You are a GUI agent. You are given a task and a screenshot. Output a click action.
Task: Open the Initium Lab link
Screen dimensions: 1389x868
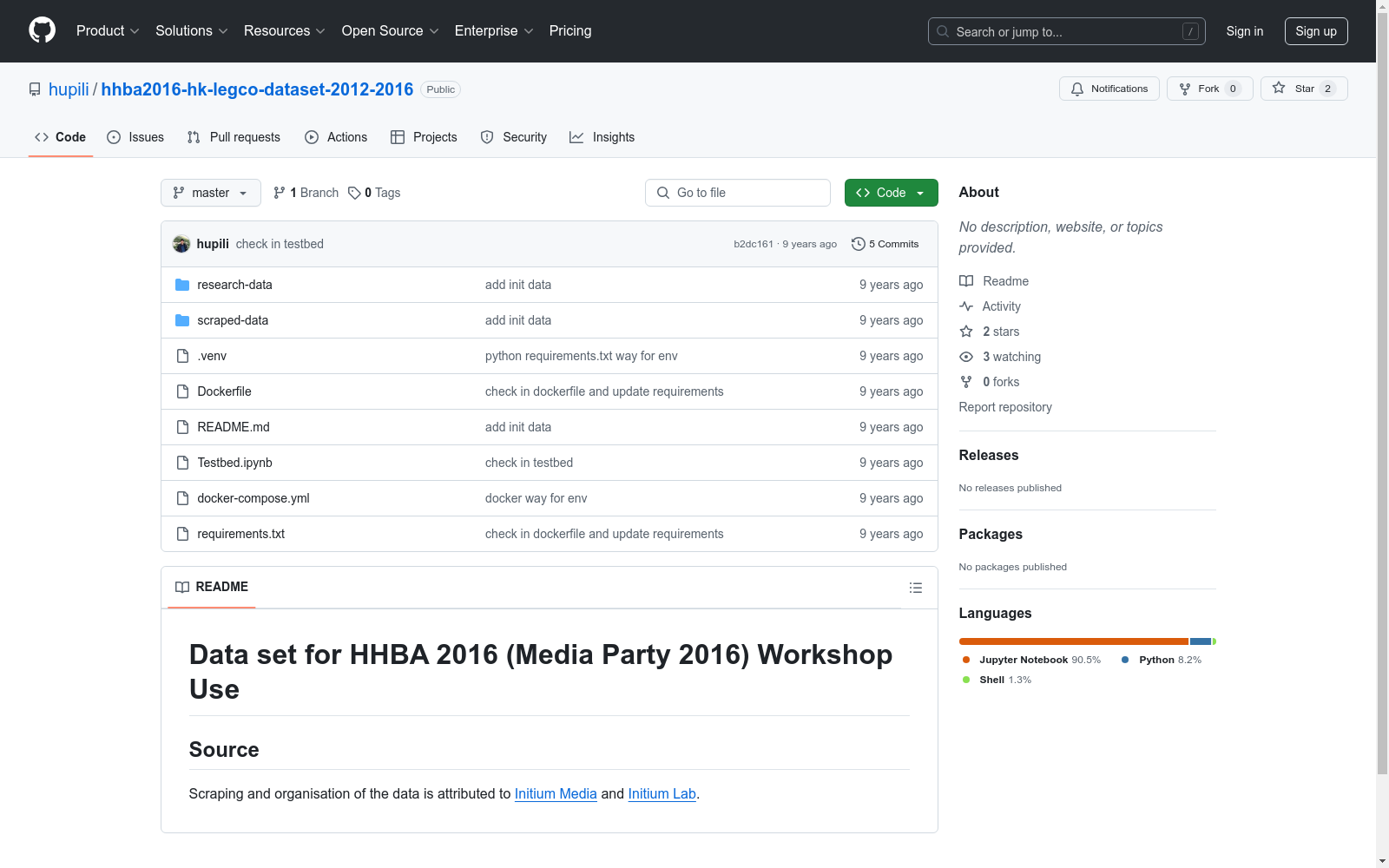pyautogui.click(x=662, y=793)
